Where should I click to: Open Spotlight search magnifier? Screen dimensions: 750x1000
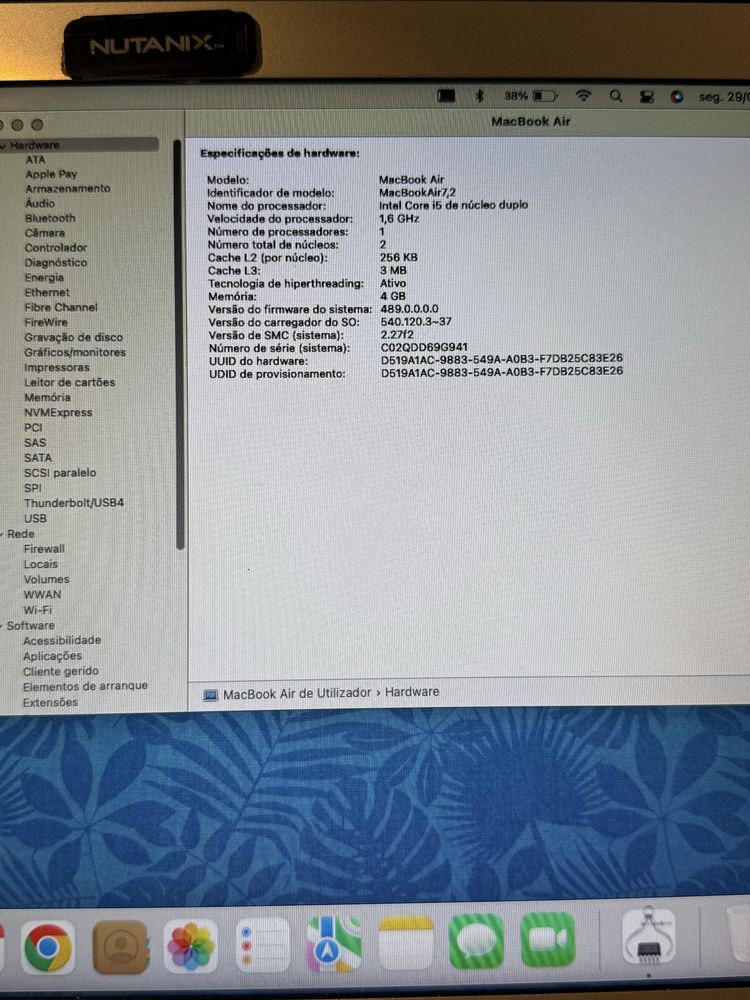coord(615,96)
